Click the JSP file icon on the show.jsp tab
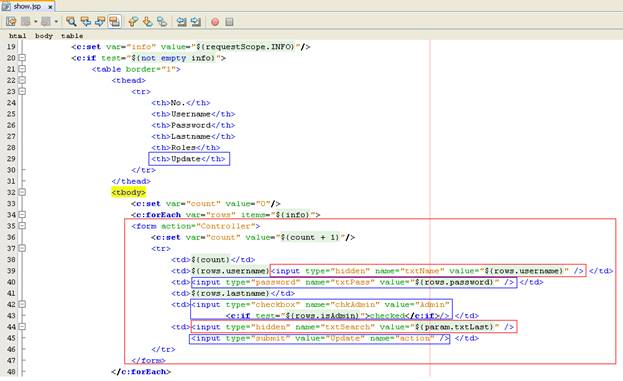This screenshot has width=623, height=381. coord(6,6)
